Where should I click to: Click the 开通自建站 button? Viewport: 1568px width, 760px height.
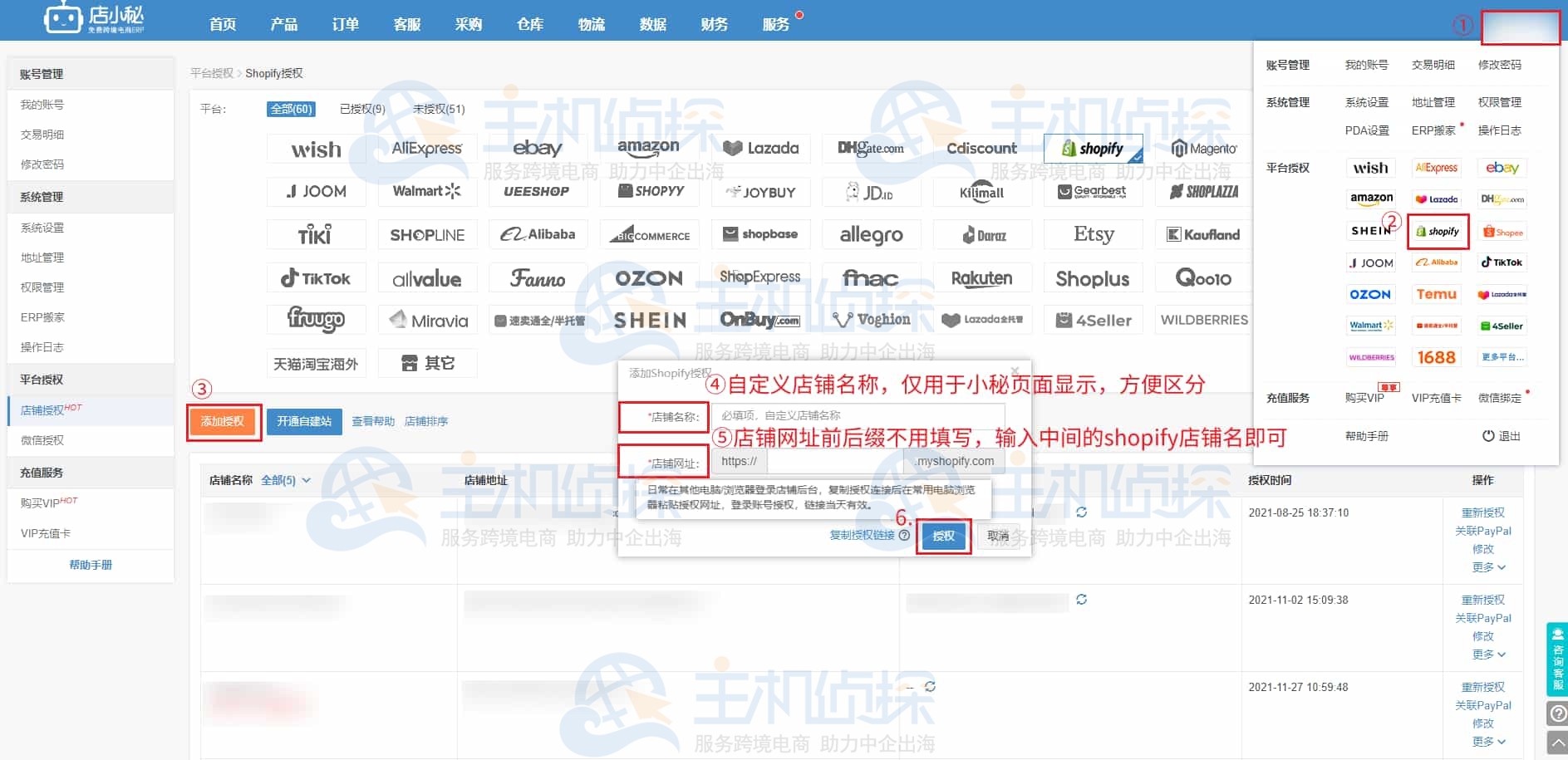pyautogui.click(x=304, y=422)
